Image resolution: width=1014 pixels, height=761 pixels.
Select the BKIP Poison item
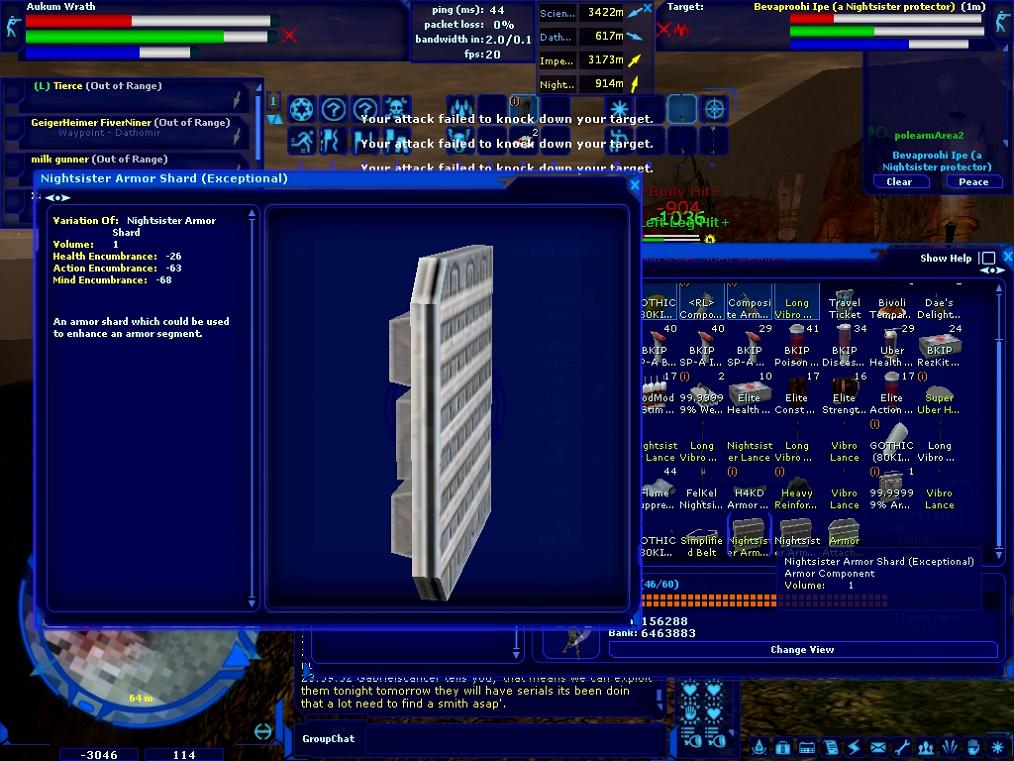797,350
